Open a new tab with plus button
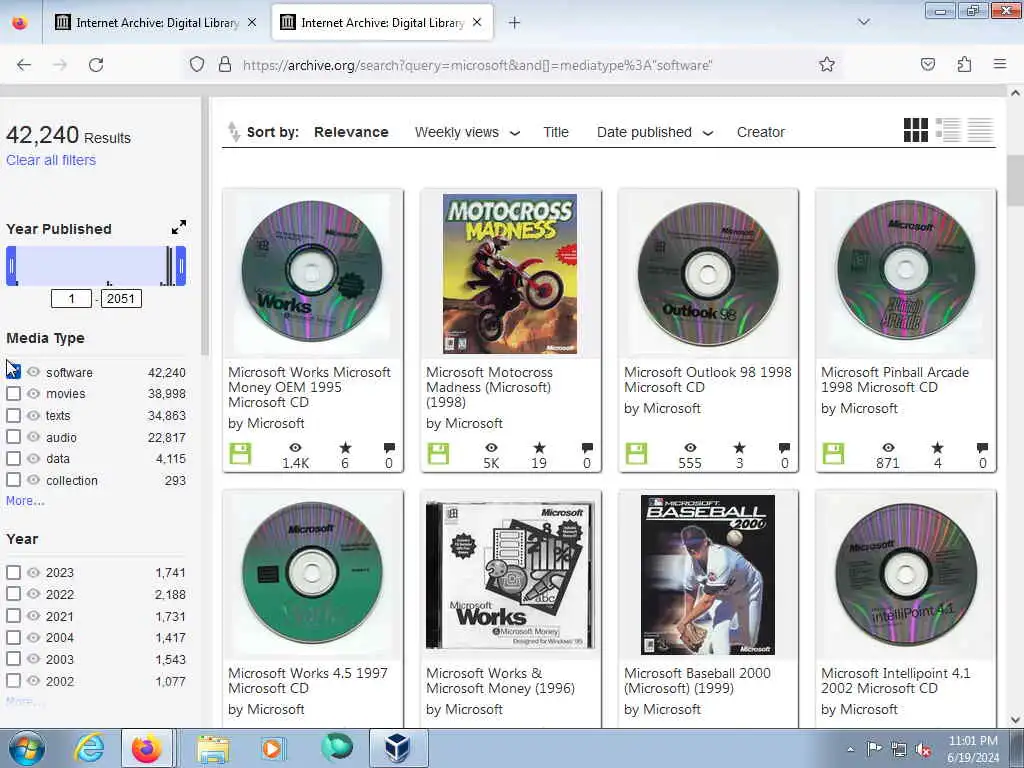The height and width of the screenshot is (768, 1024). point(515,23)
